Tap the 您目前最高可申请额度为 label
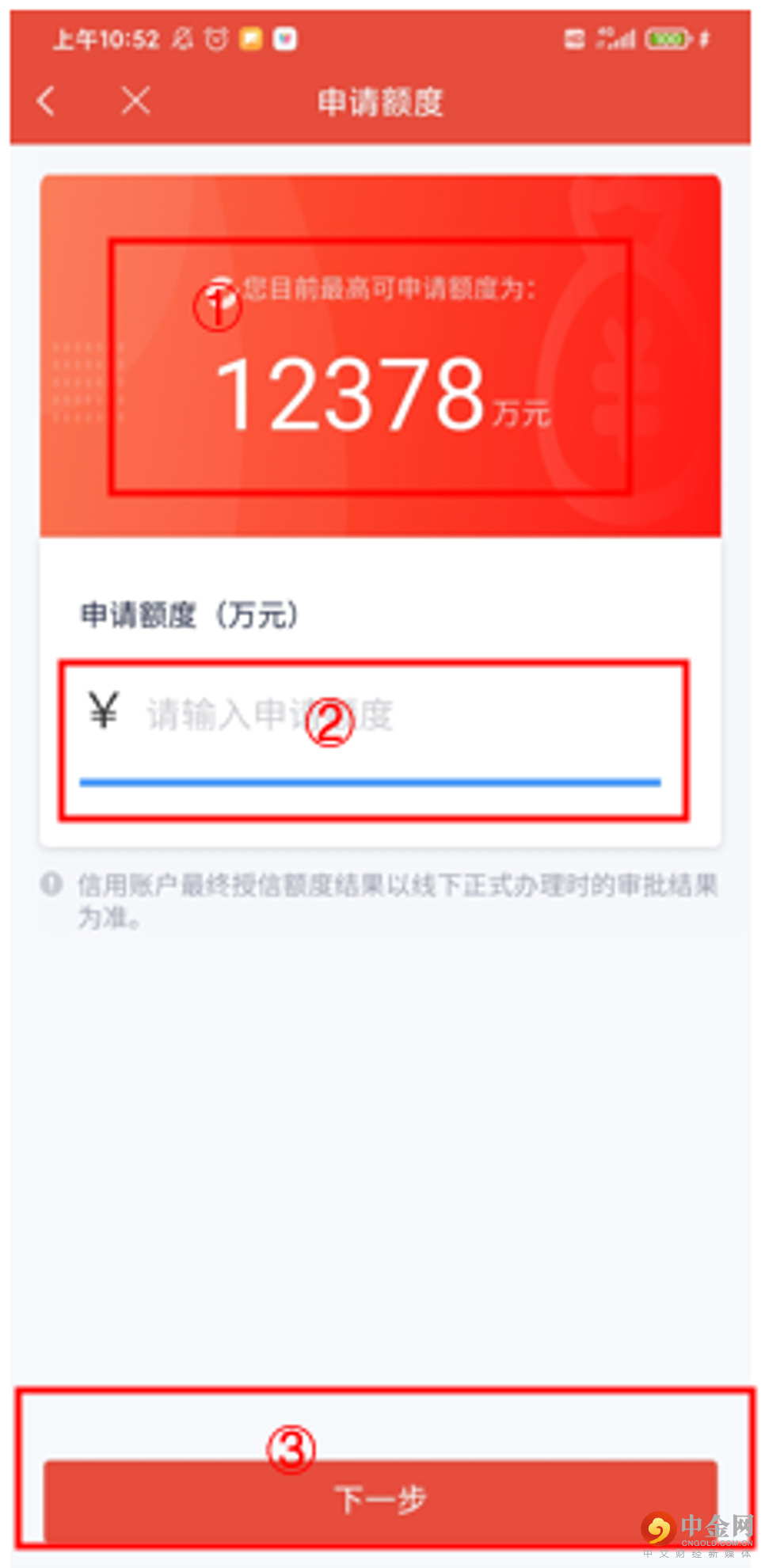The height and width of the screenshot is (1568, 765). (388, 288)
